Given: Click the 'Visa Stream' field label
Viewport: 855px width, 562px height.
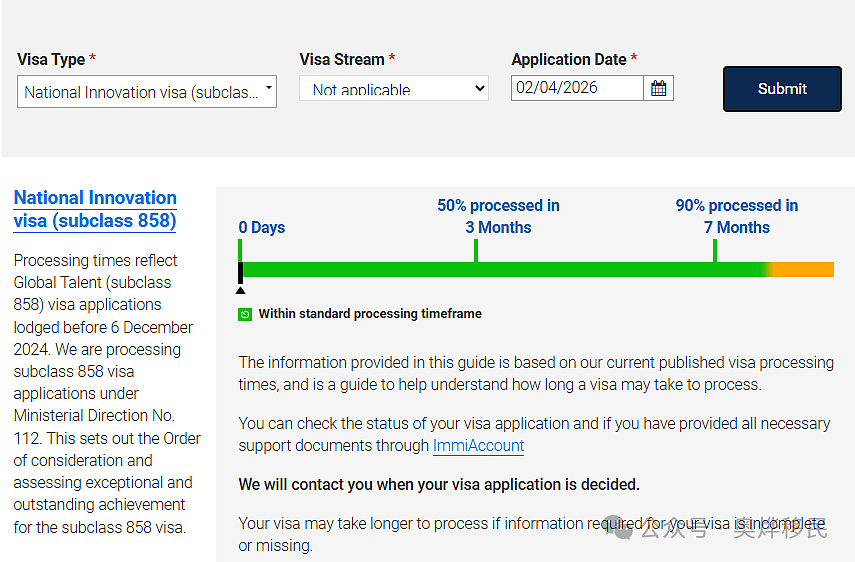Looking at the screenshot, I should click(x=342, y=59).
